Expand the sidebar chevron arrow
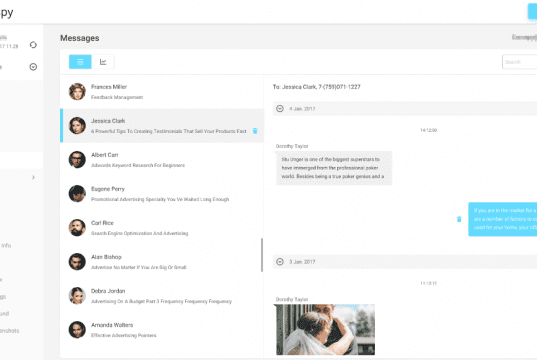537x360 pixels. [33, 177]
